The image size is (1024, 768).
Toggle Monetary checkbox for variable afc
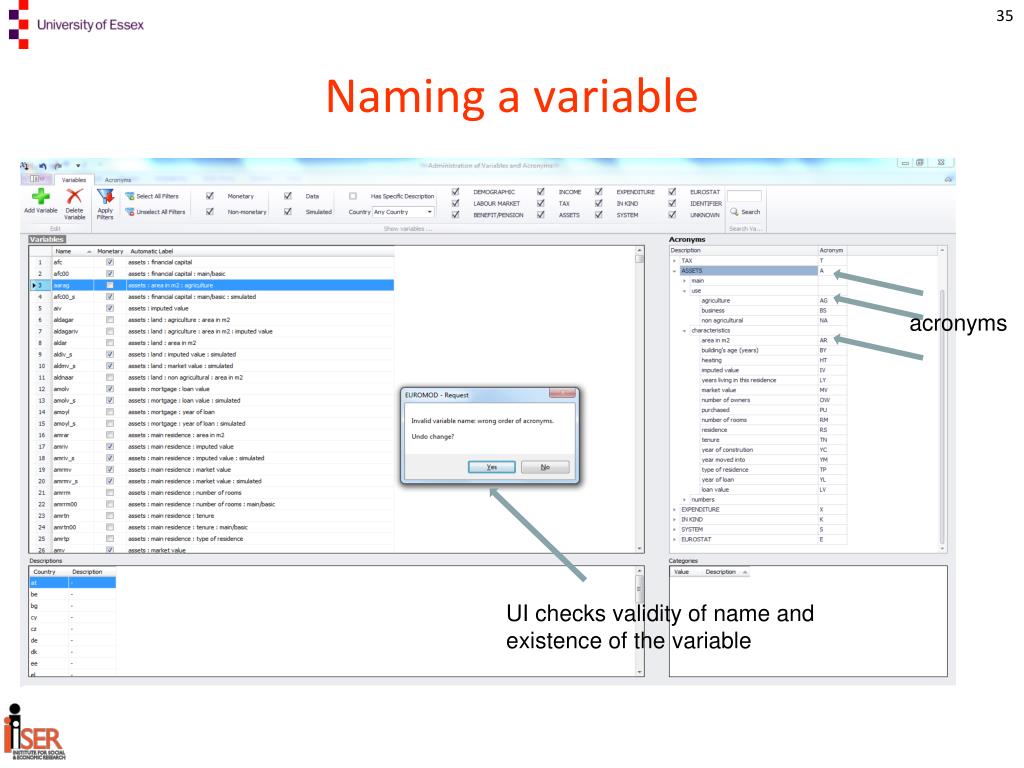point(110,262)
